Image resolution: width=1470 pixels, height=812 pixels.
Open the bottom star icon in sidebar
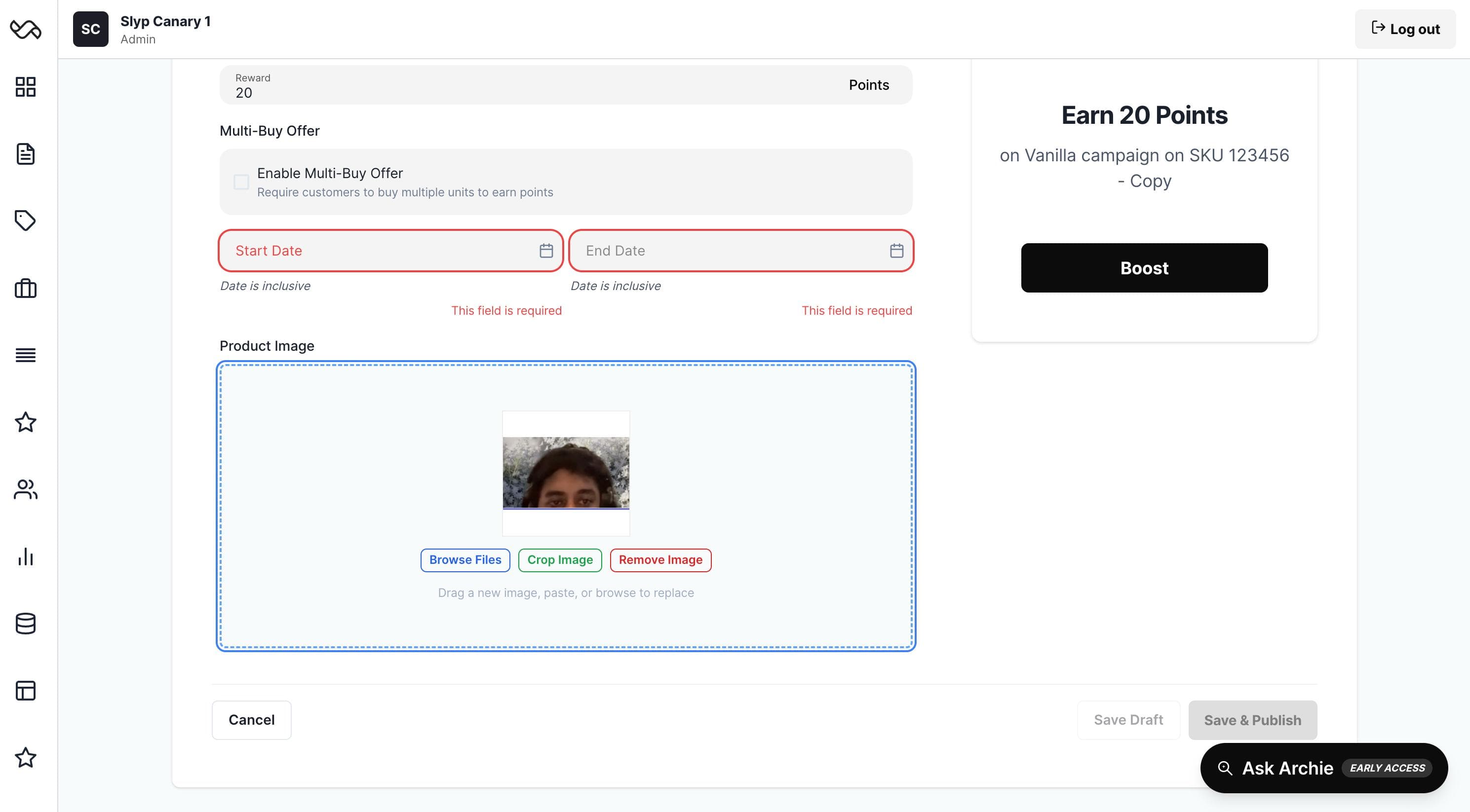26,757
